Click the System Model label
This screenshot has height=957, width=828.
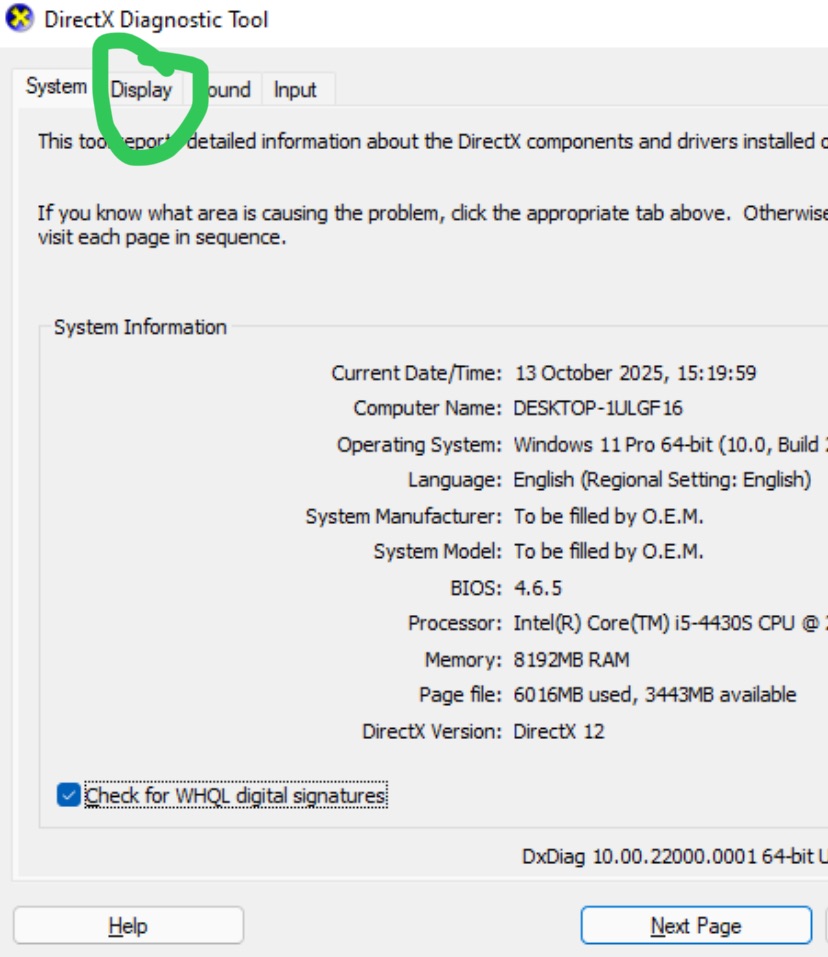pyautogui.click(x=437, y=551)
